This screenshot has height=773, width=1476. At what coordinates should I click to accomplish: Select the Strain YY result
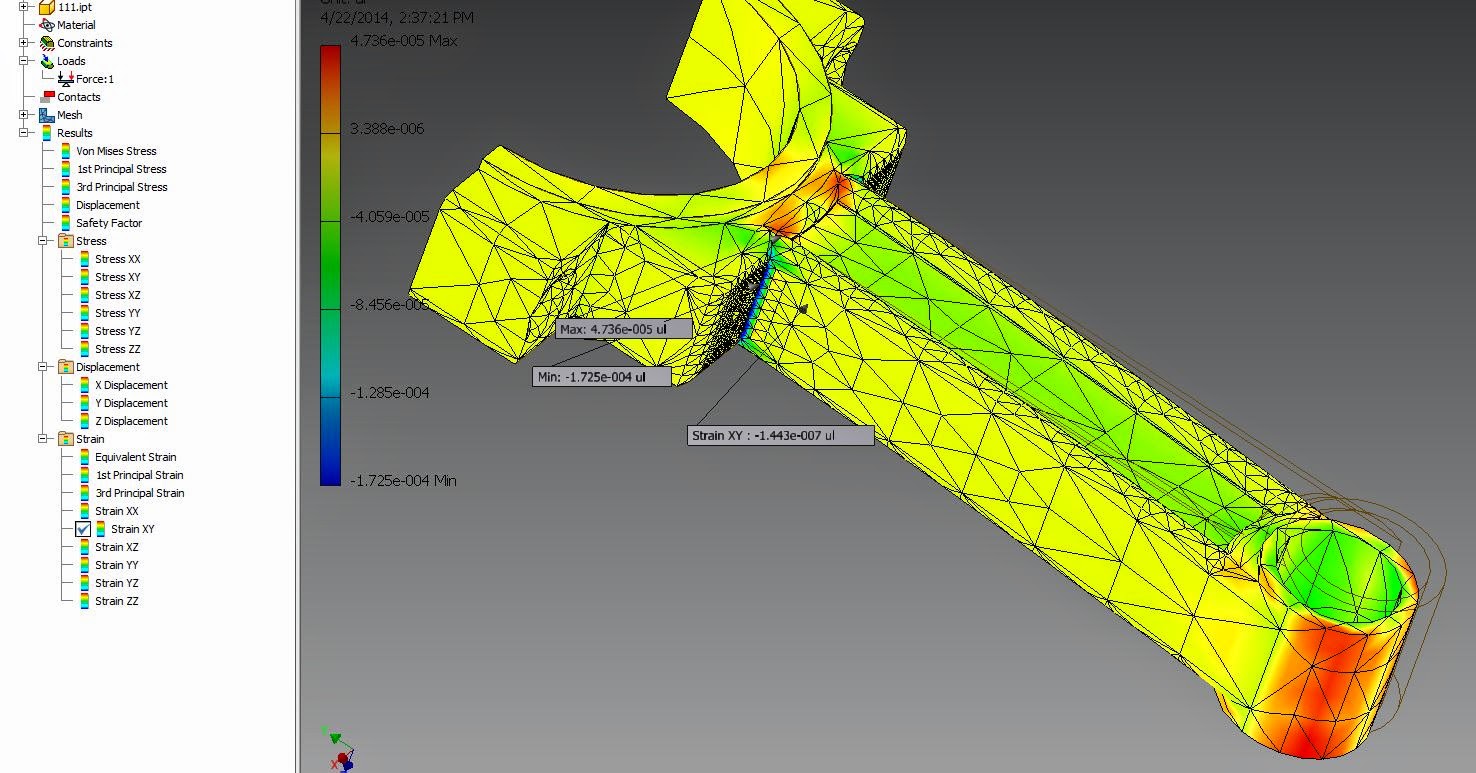point(117,565)
